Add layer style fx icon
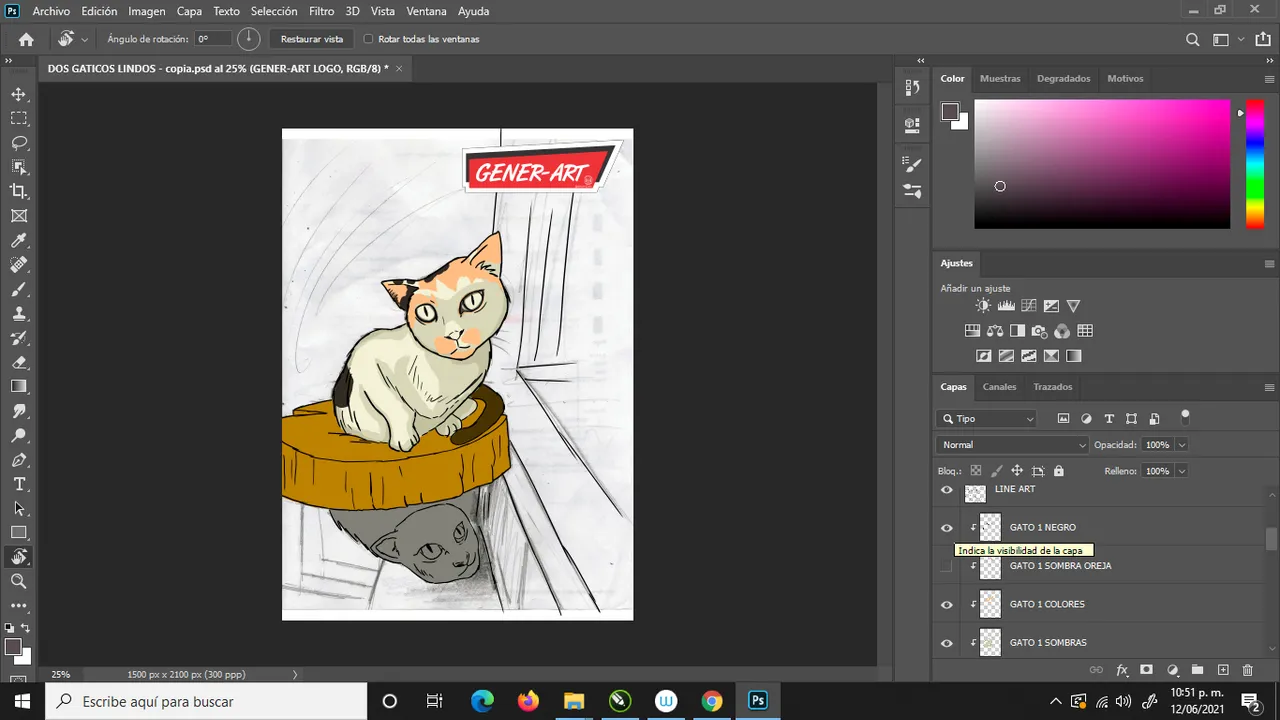The height and width of the screenshot is (720, 1280). pyautogui.click(x=1122, y=670)
